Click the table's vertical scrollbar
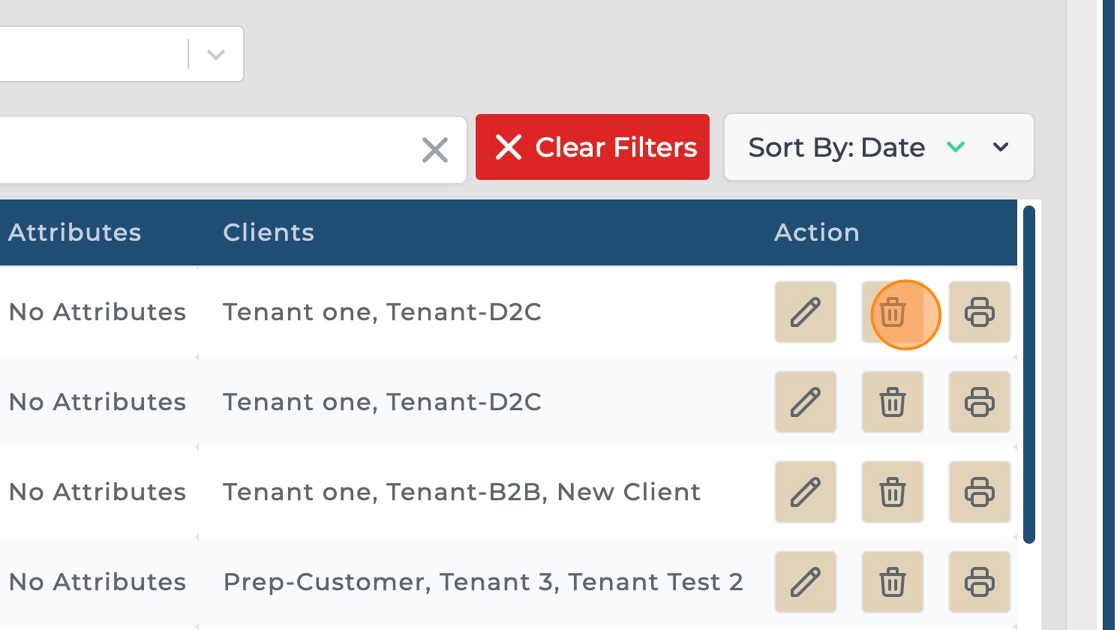Screen dimensions: 1120x630 (1029, 375)
